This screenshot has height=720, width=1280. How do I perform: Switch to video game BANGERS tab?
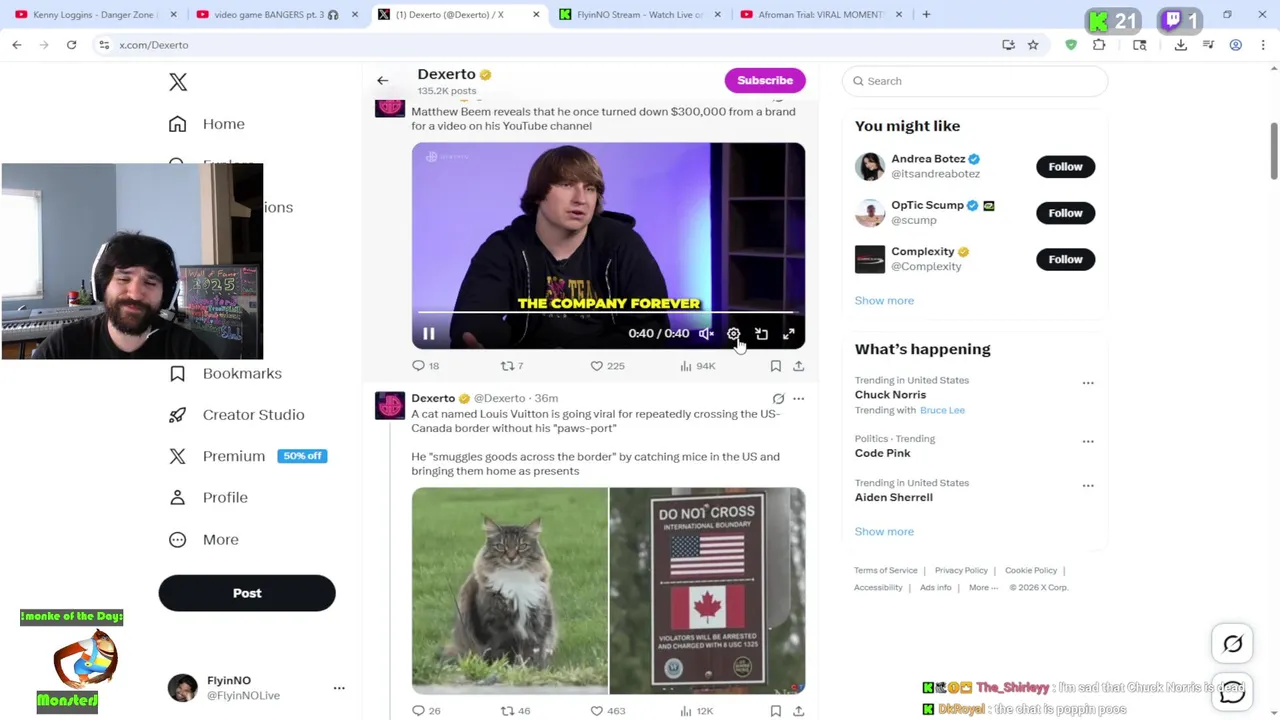[275, 15]
